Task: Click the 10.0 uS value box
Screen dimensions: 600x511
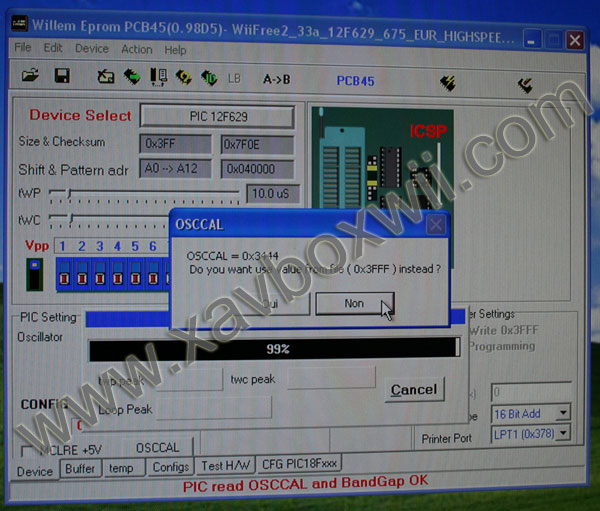Action: [x=272, y=194]
